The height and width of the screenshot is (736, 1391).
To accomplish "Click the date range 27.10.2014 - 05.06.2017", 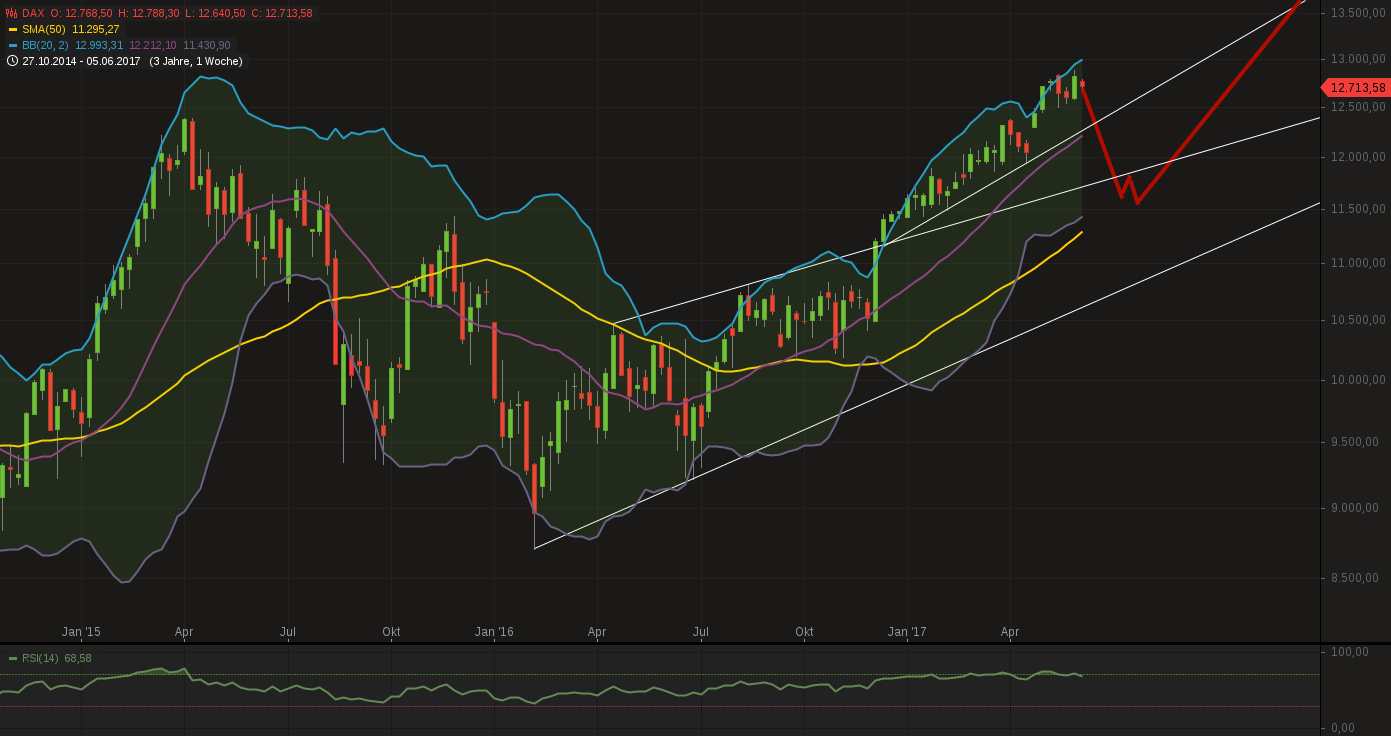I will pyautogui.click(x=82, y=61).
